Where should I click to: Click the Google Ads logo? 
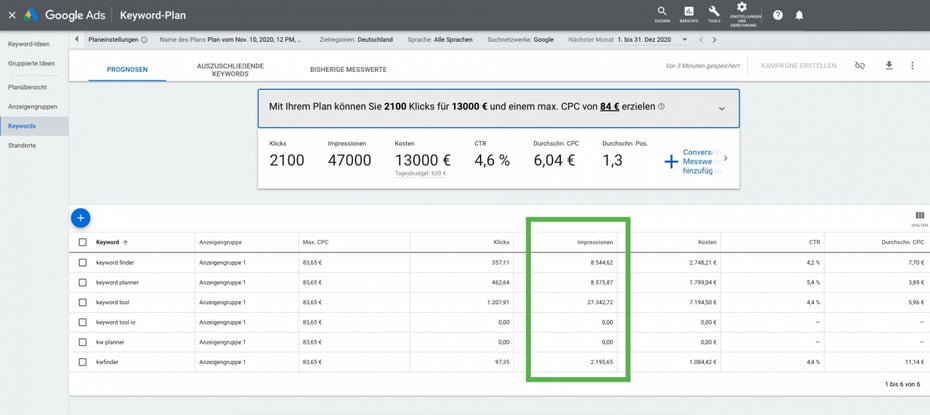click(x=66, y=15)
